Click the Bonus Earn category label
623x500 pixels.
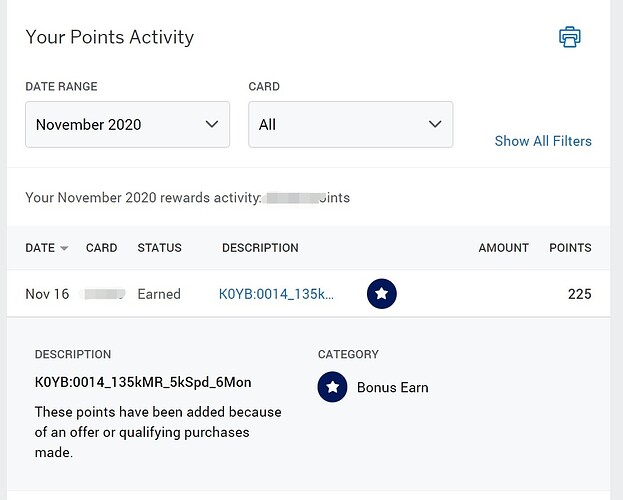(x=392, y=387)
